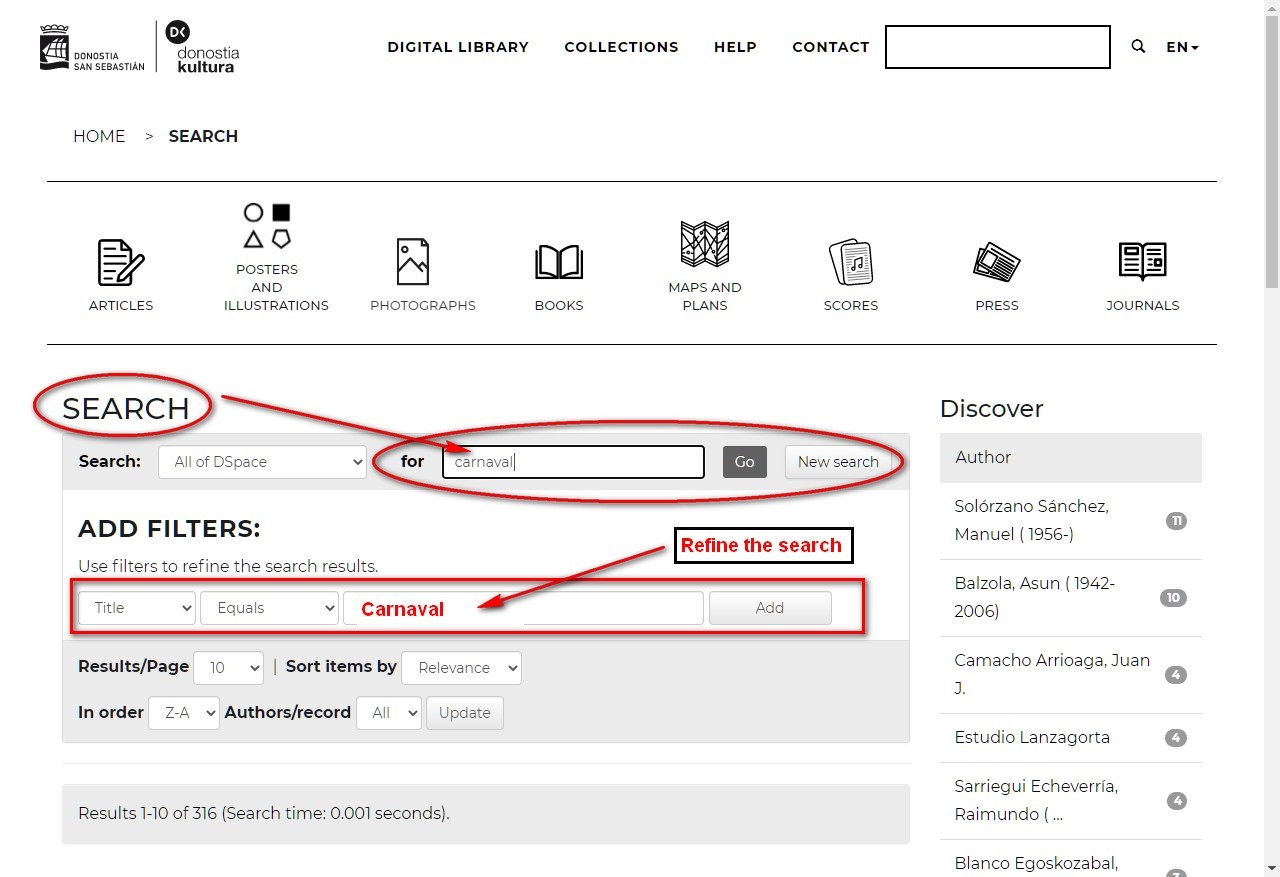Browse the Books category icon

[x=559, y=263]
